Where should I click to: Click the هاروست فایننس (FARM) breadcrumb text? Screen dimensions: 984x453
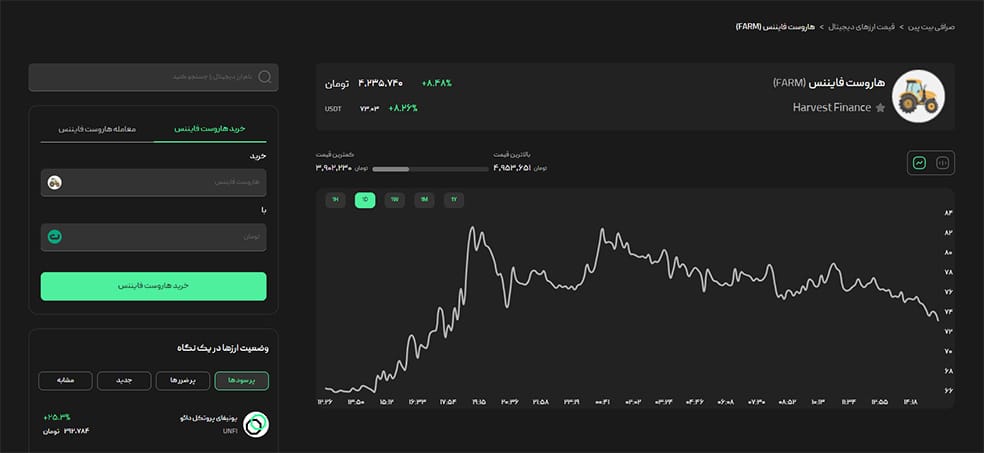[778, 28]
